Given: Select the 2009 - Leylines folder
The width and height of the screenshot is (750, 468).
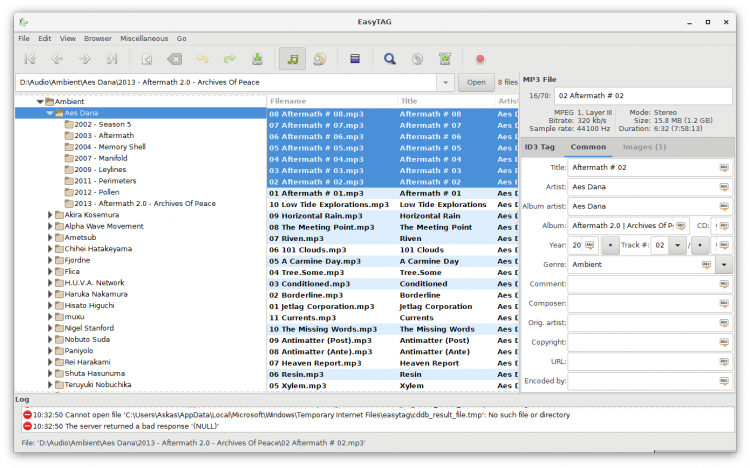Looking at the screenshot, I should point(100,169).
